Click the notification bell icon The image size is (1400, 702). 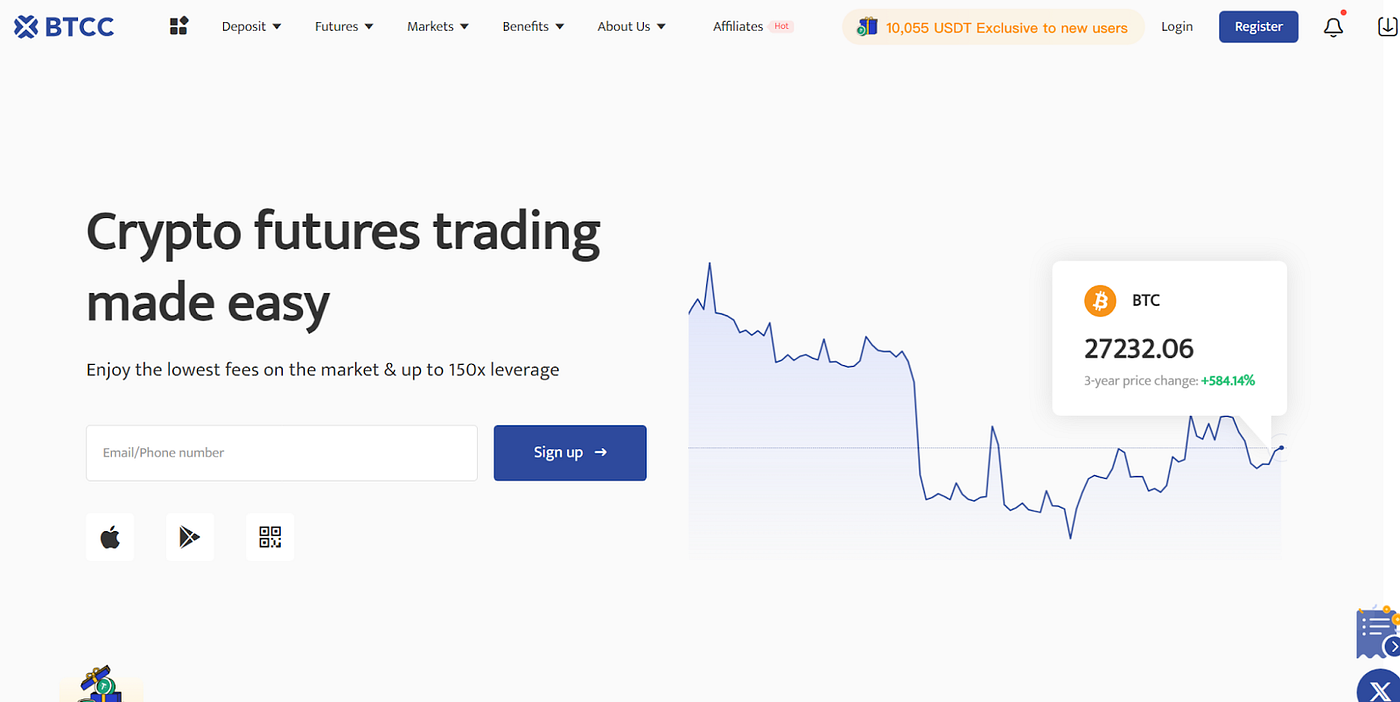click(x=1333, y=27)
